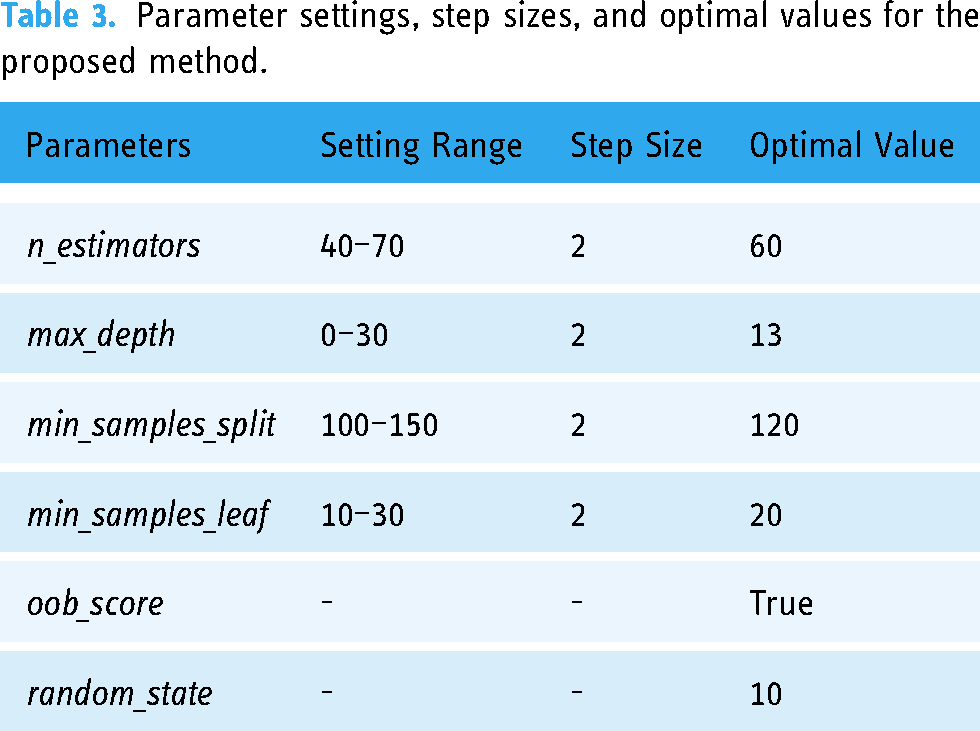Click the Setting Range column header
Image resolution: width=980 pixels, height=731 pixels.
[x=421, y=147]
